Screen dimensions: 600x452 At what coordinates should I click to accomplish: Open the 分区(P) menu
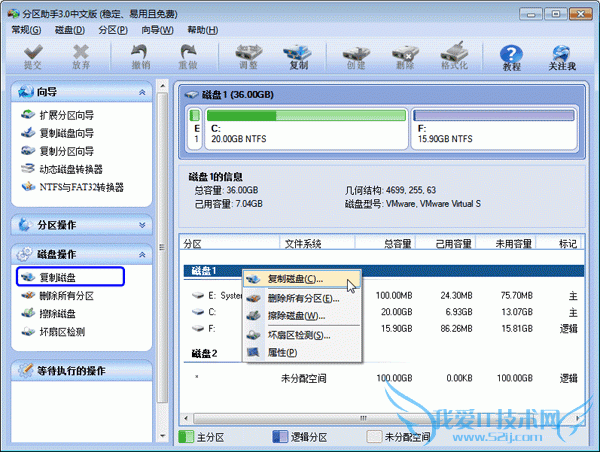[x=113, y=30]
